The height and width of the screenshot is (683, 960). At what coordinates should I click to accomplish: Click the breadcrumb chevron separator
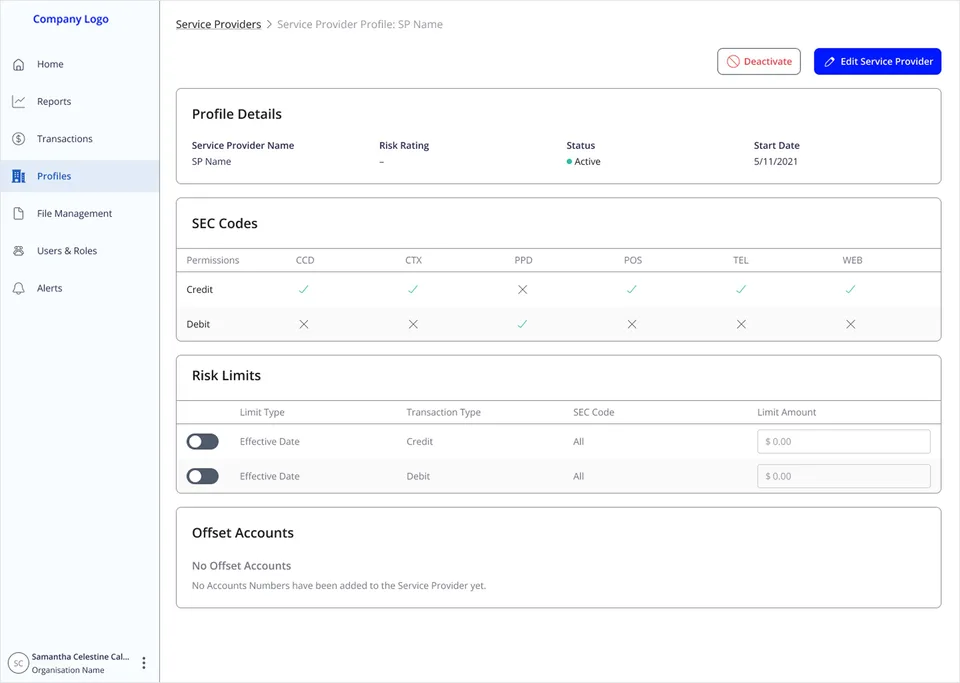[269, 24]
